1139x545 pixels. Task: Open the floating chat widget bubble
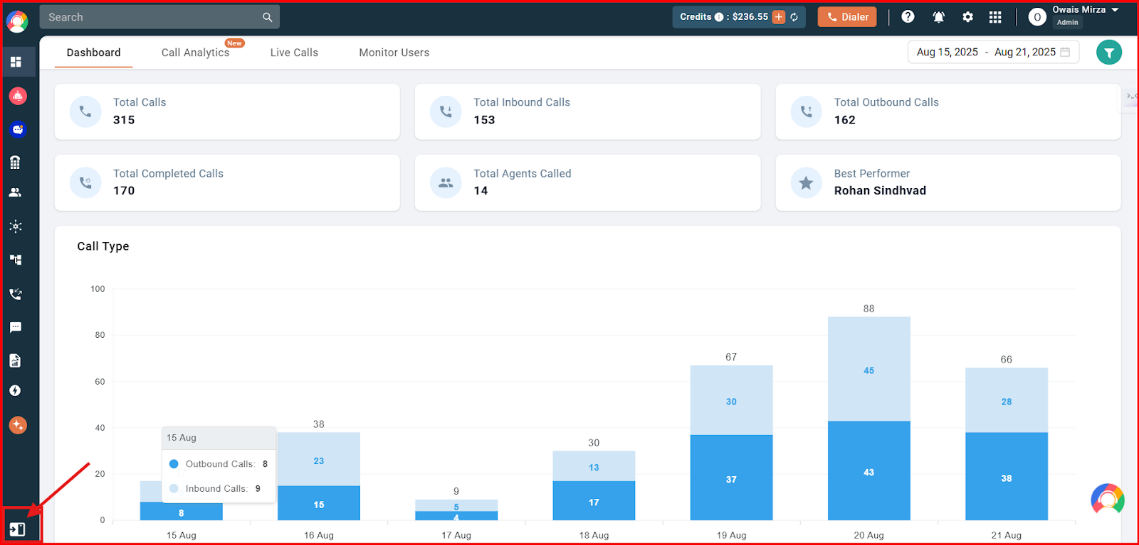point(1108,500)
